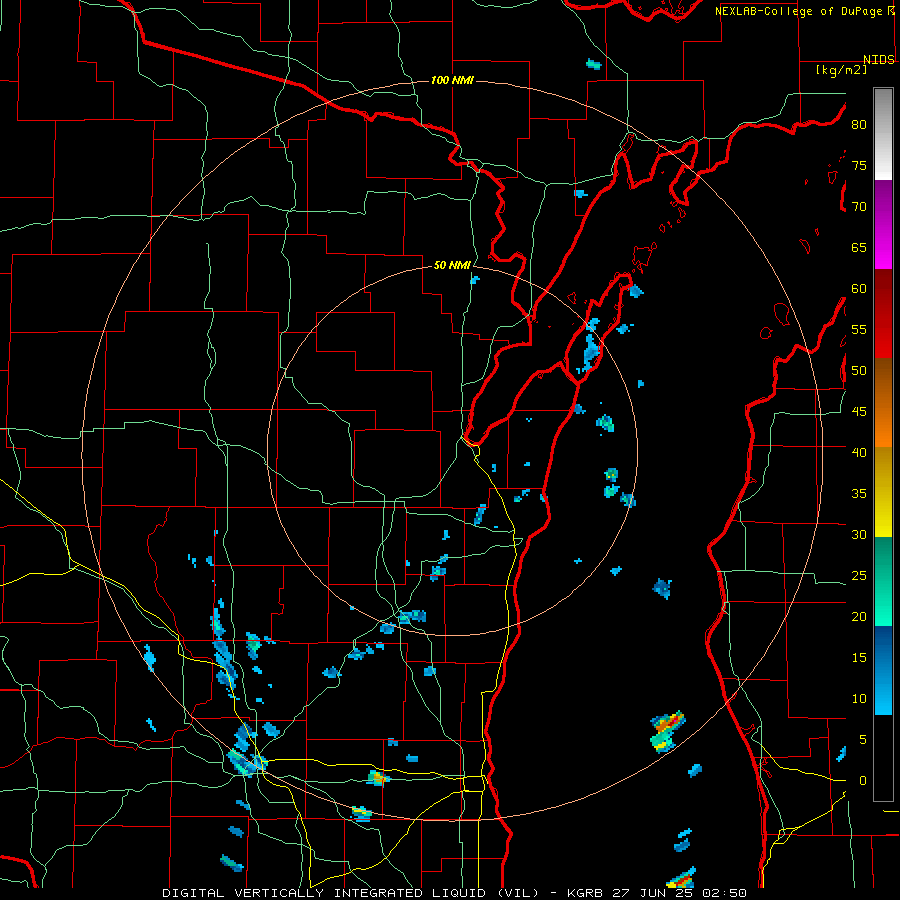Screen dimensions: 900x900
Task: Click the 45 value on the scale
Action: [859, 412]
